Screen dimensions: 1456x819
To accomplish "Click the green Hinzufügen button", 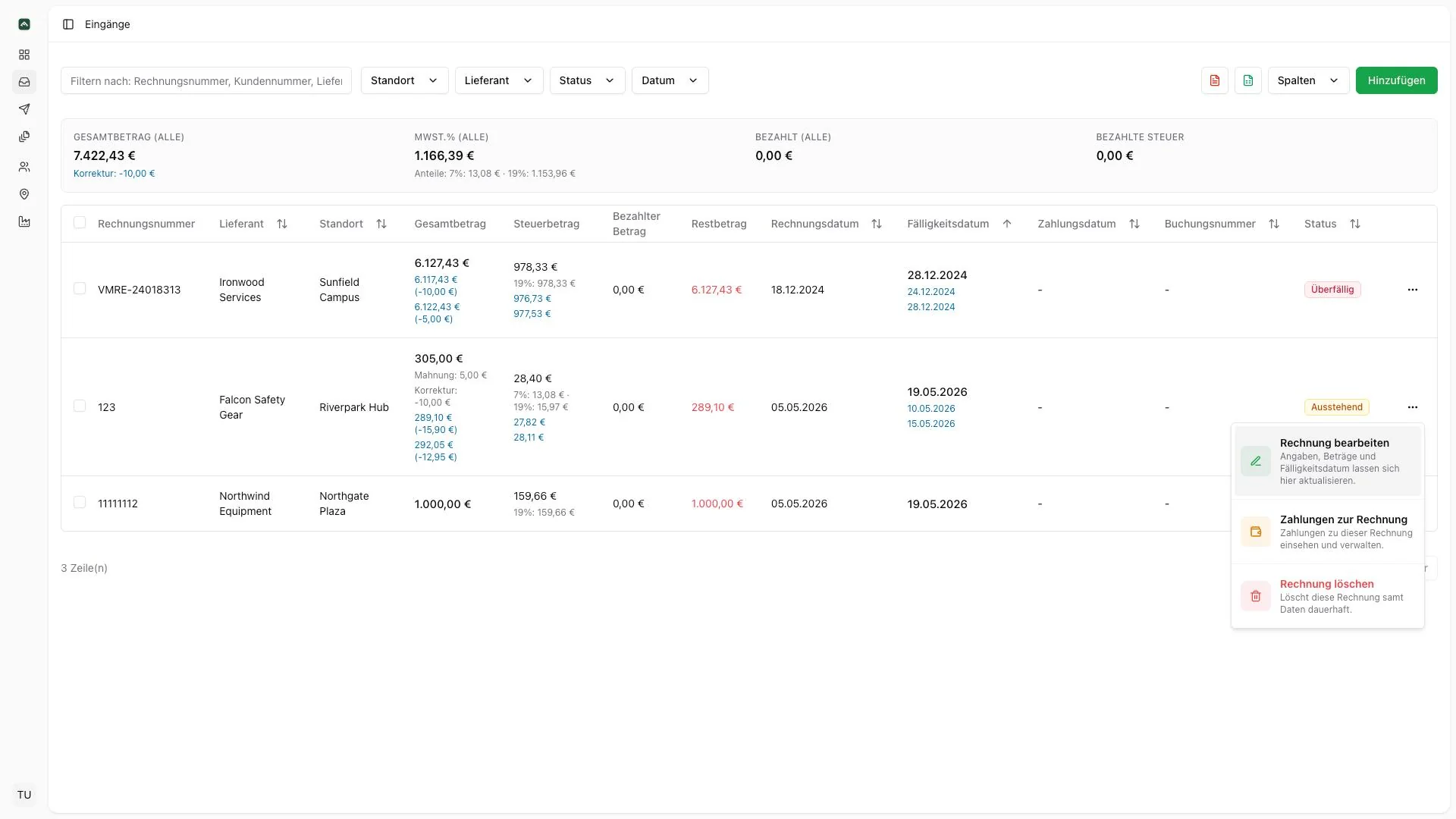I will pos(1396,80).
